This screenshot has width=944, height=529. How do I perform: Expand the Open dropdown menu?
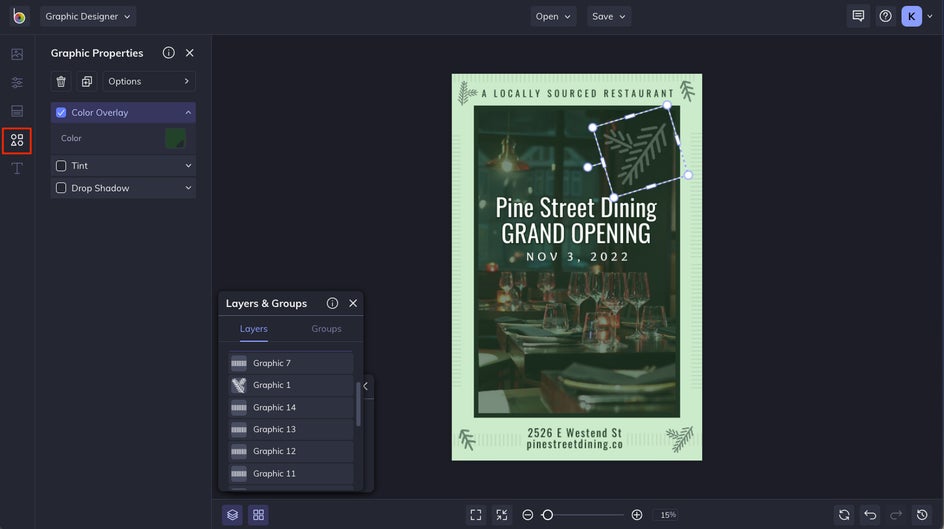click(553, 16)
